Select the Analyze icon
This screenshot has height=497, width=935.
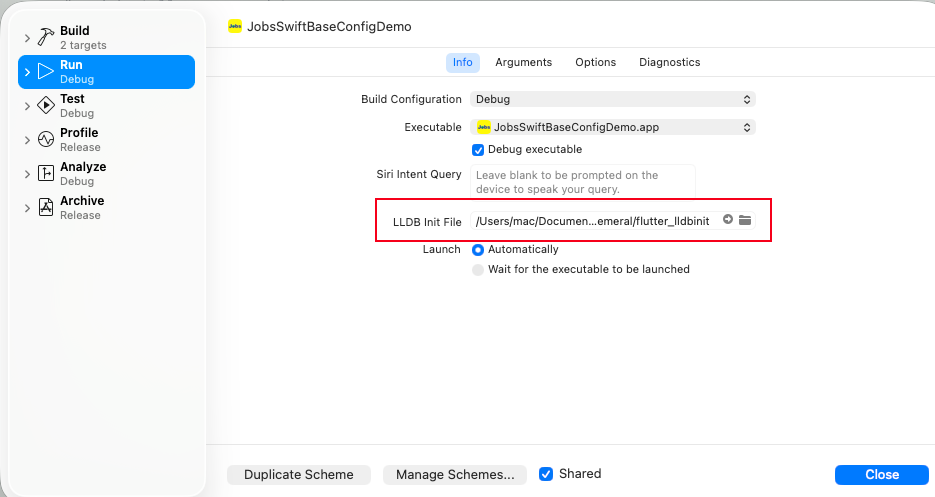(46, 173)
